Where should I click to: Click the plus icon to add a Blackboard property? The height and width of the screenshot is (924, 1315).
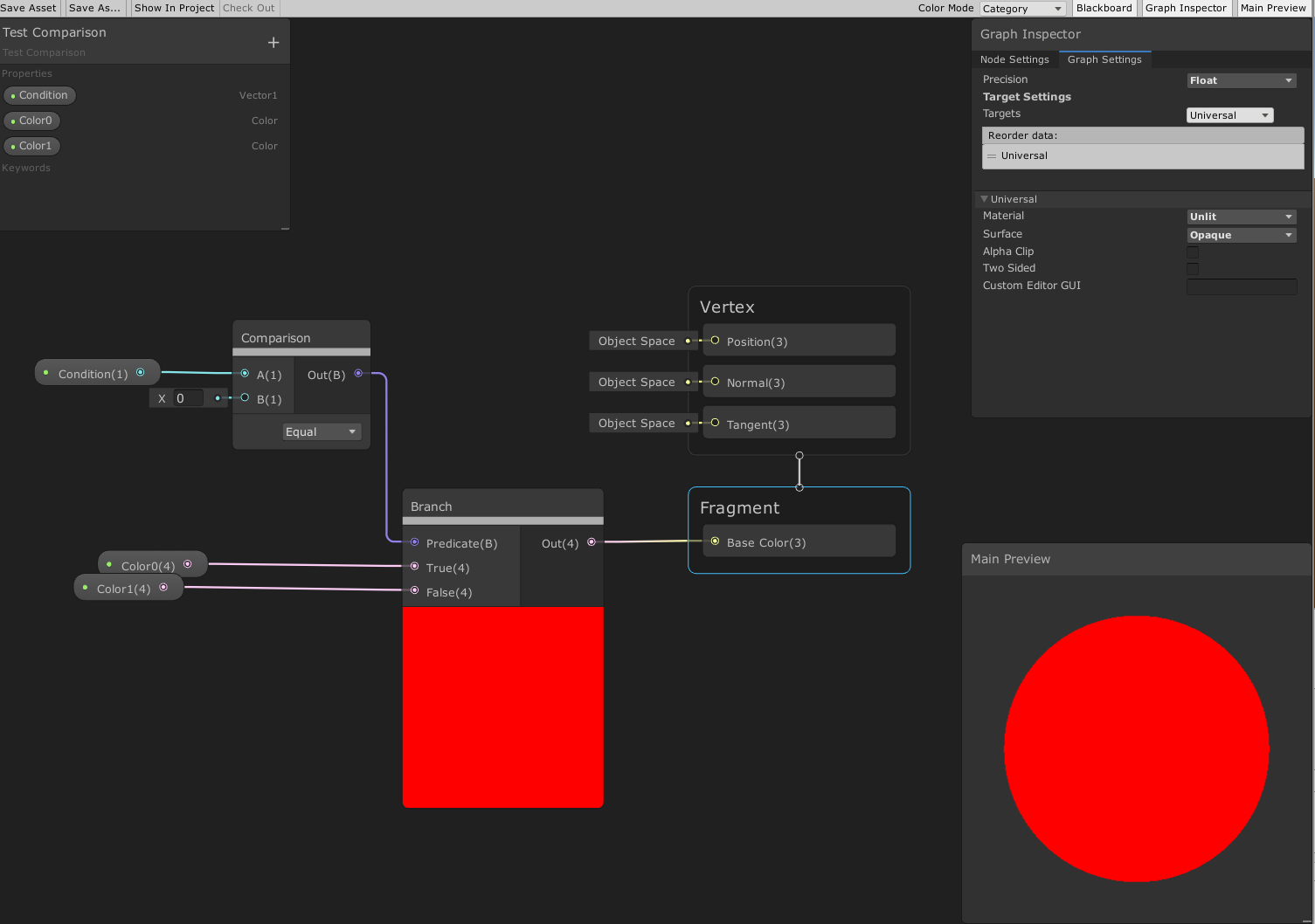point(273,41)
